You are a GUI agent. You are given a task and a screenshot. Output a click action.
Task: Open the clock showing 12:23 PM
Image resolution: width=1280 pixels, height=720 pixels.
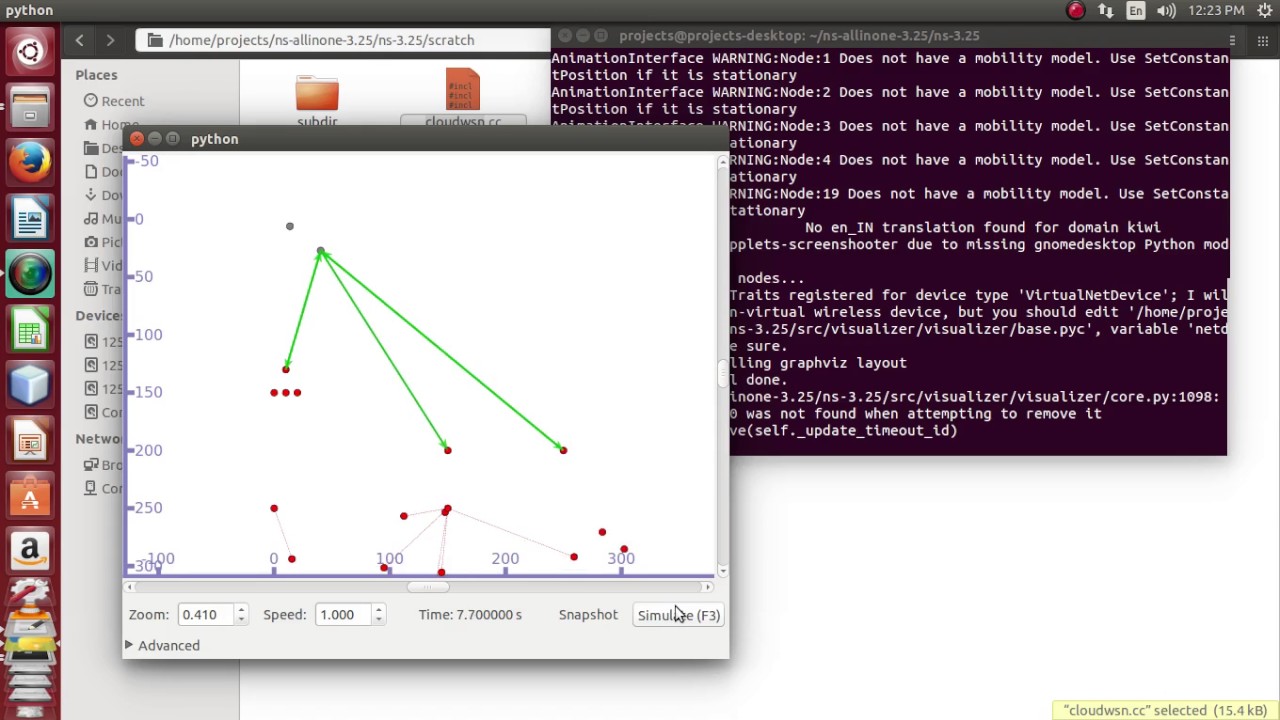1218,11
